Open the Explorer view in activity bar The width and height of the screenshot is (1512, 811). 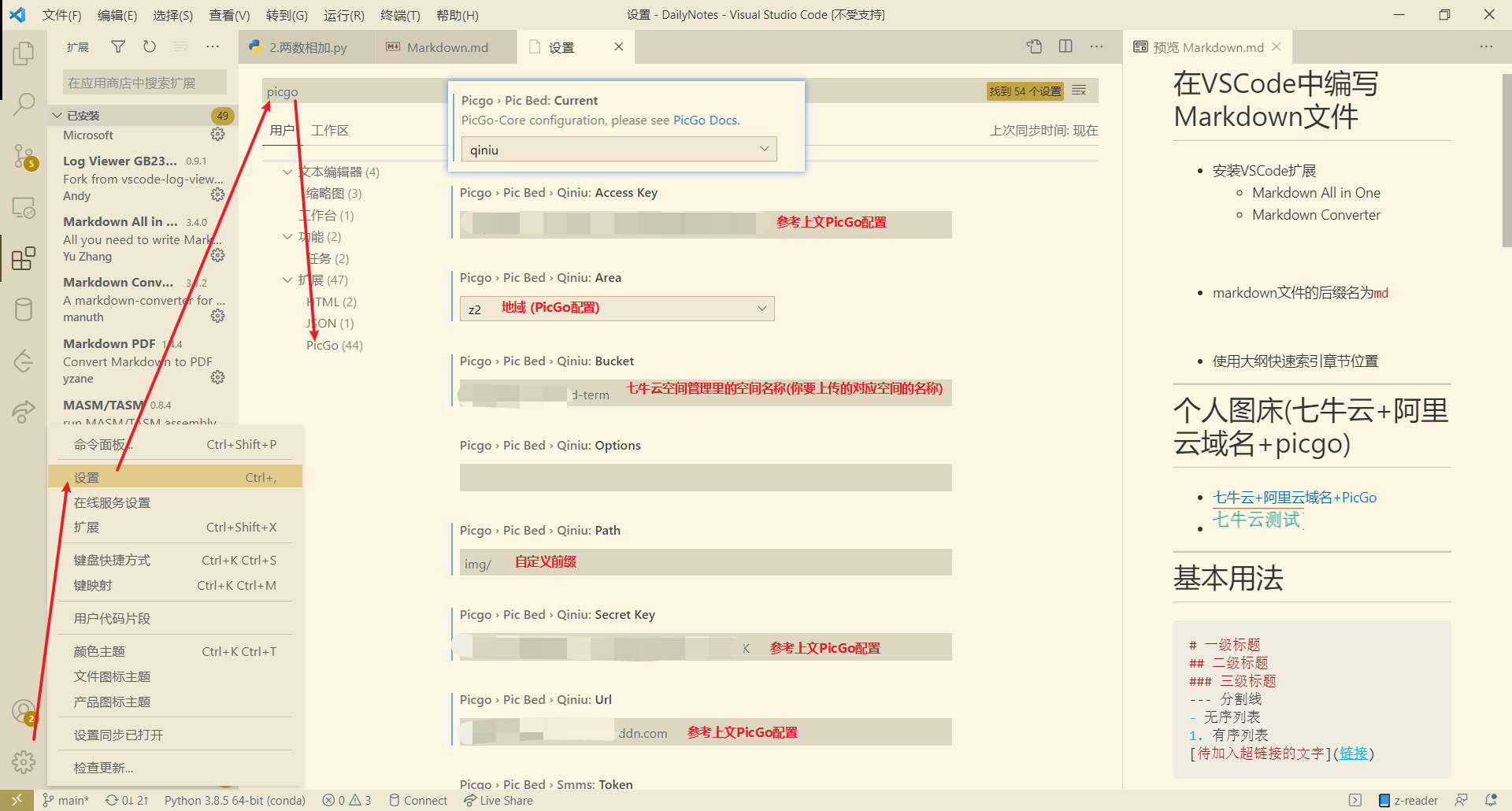click(x=24, y=54)
